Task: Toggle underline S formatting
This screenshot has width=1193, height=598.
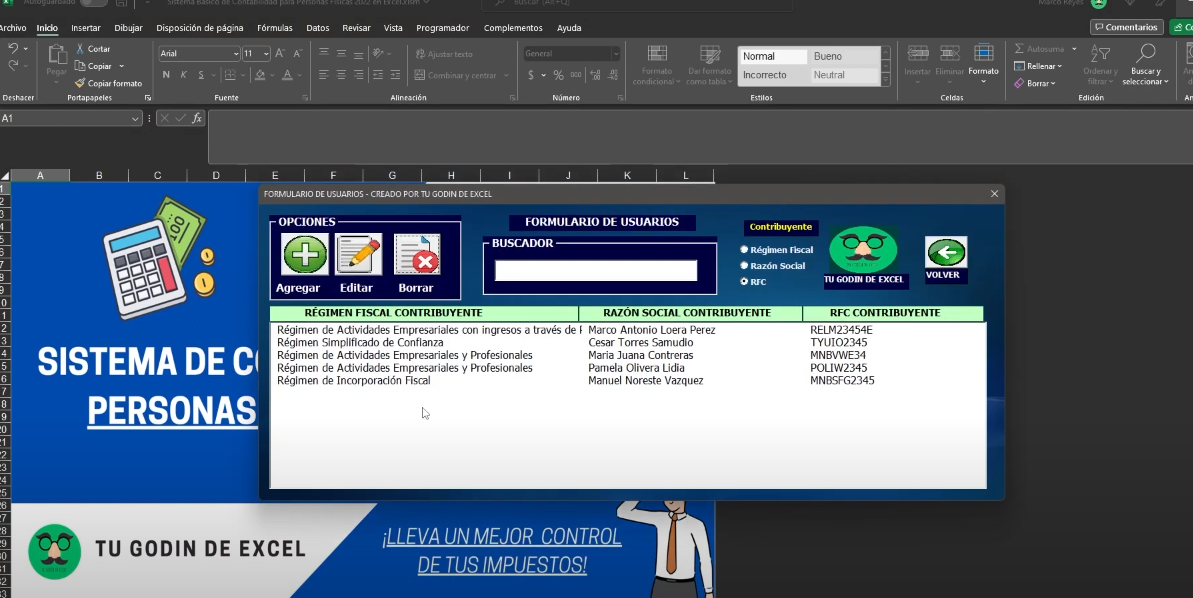Action: click(201, 75)
